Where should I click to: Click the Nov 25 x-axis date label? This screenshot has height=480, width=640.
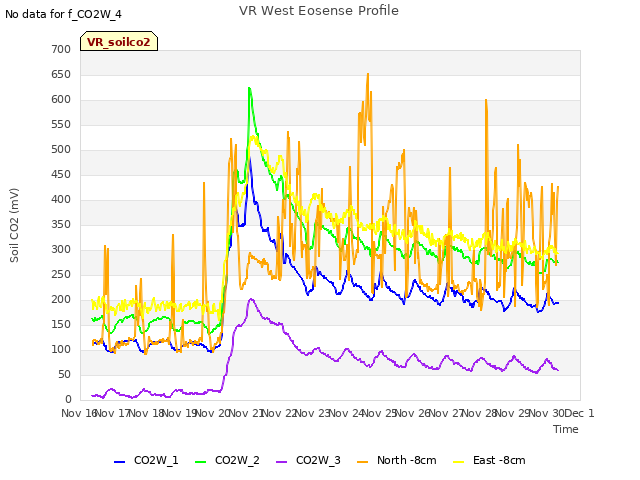pyautogui.click(x=380, y=413)
